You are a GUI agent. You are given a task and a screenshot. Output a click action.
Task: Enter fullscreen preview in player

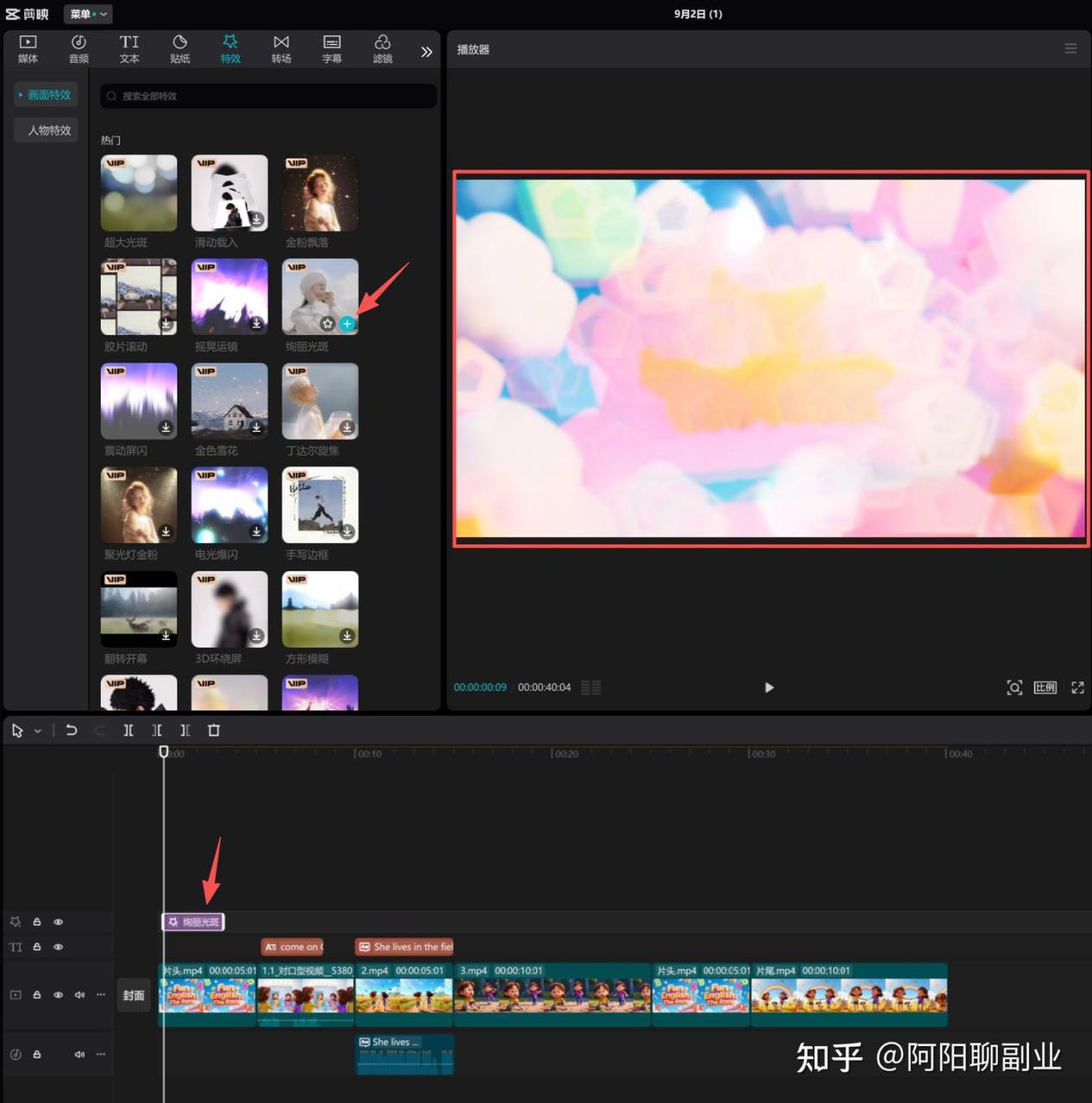[1077, 687]
